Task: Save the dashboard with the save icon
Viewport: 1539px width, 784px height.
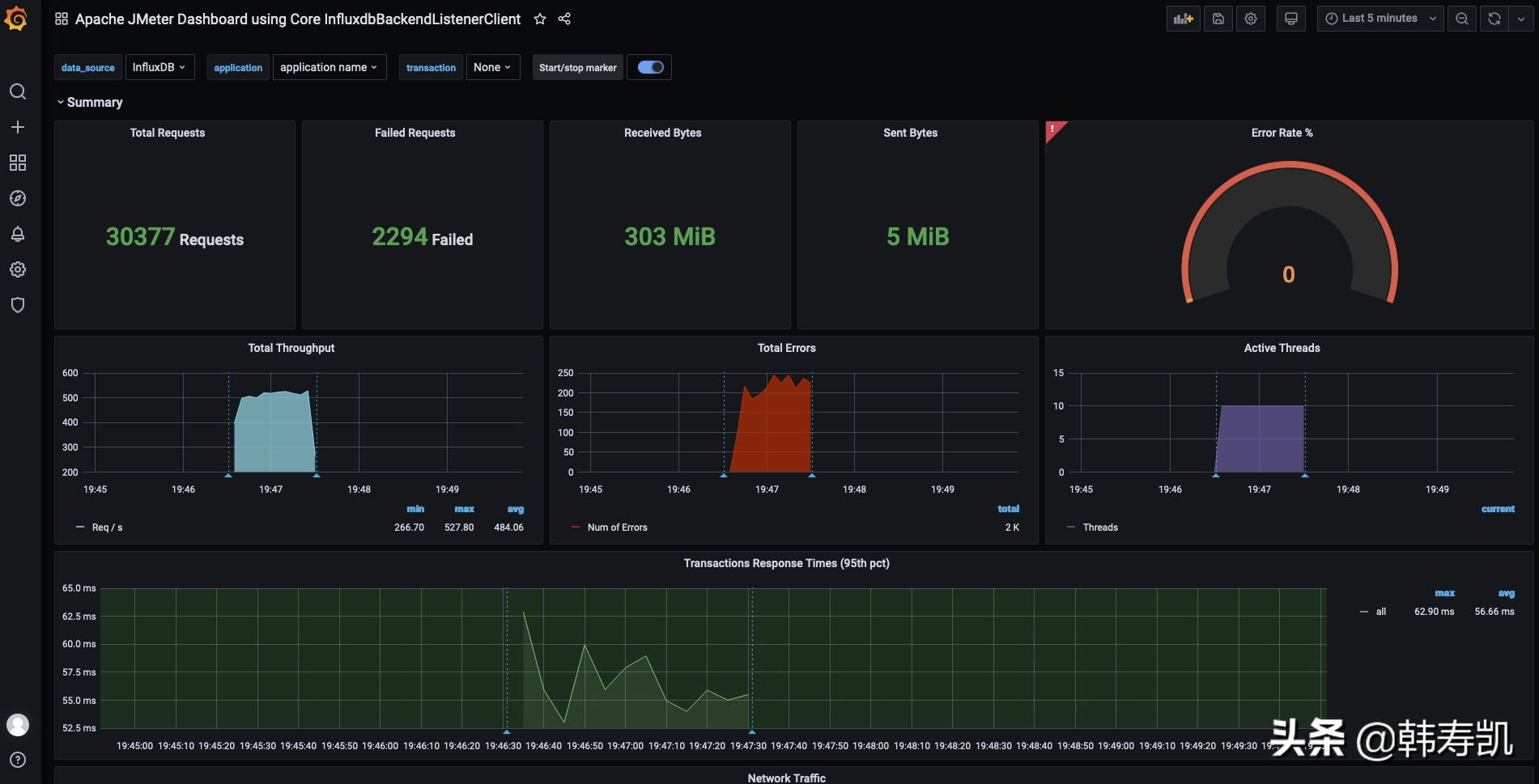Action: coord(1218,18)
